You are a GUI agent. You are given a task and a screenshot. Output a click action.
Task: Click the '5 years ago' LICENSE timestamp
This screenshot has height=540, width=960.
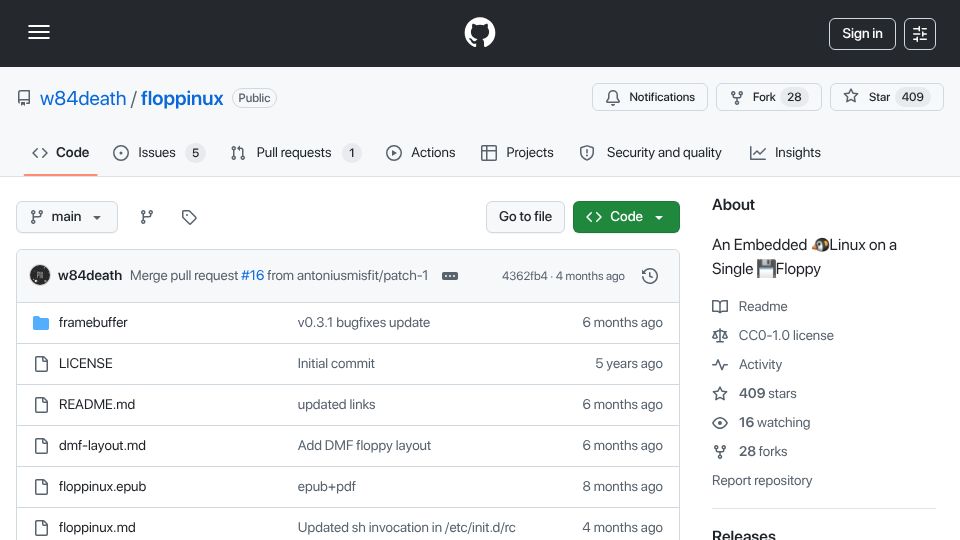(629, 364)
